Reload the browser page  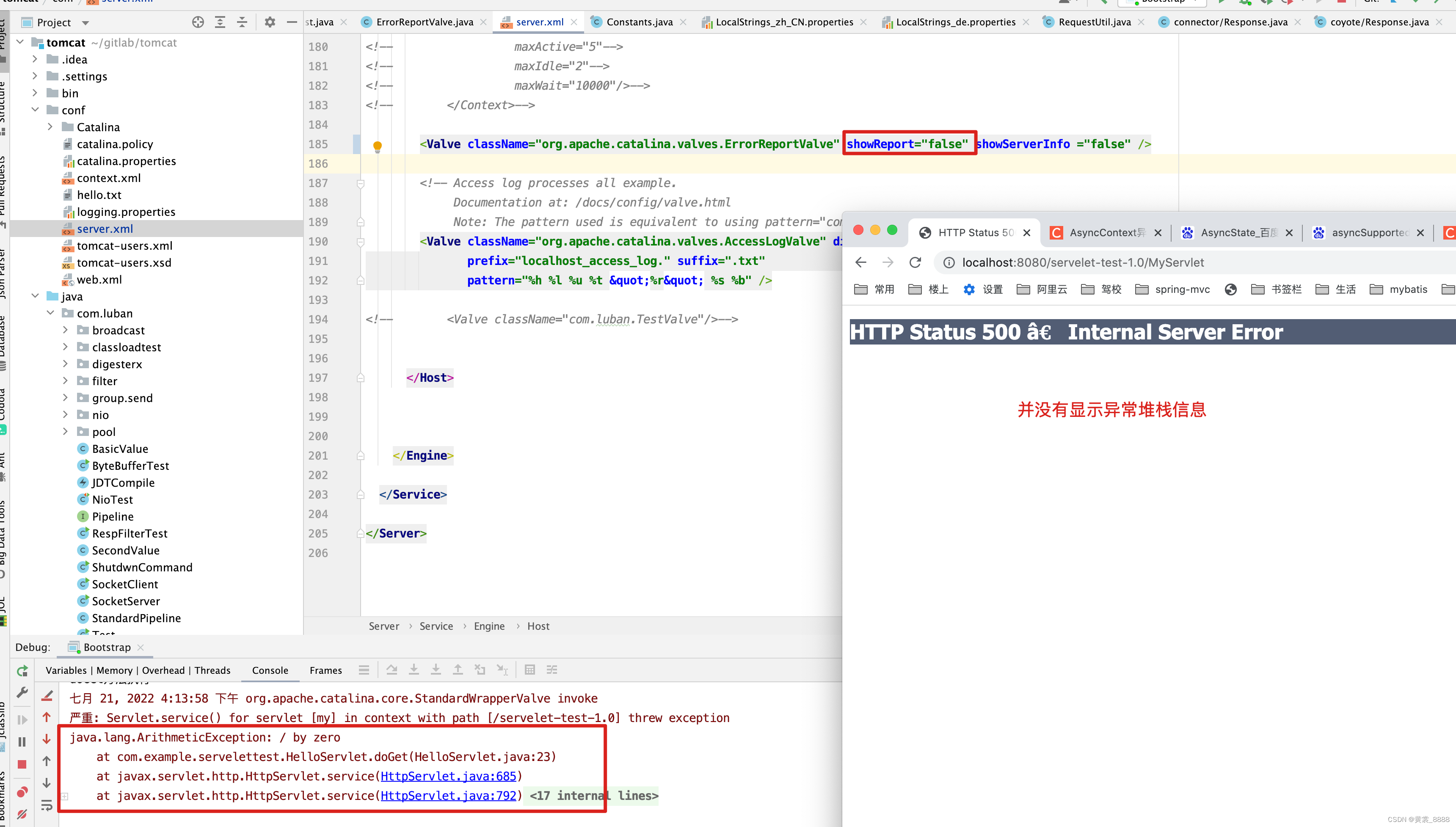[x=916, y=262]
